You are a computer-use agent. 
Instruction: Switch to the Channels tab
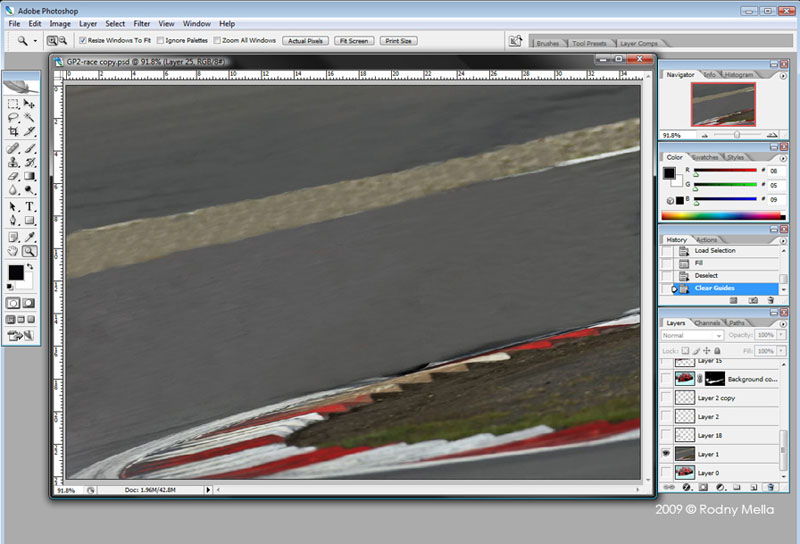[x=707, y=323]
